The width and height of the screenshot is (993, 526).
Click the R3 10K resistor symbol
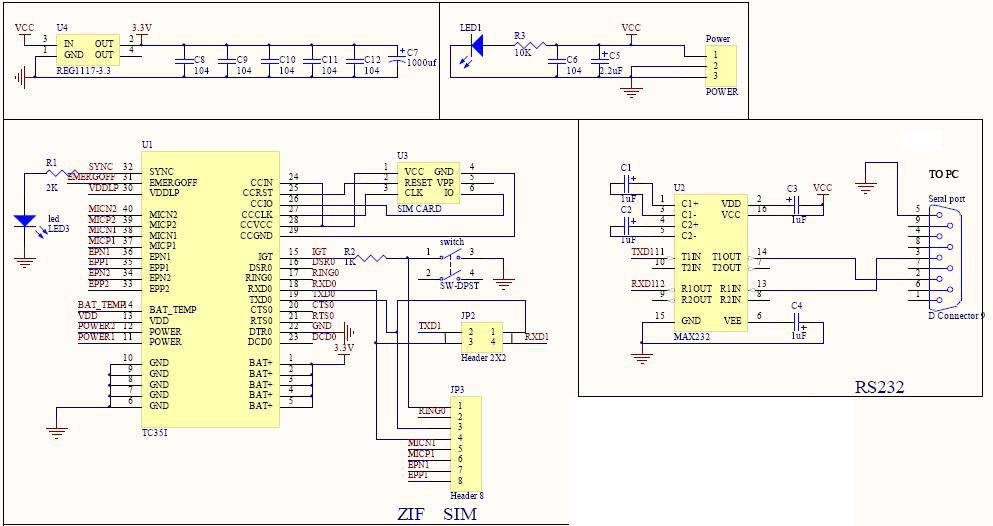(x=527, y=45)
